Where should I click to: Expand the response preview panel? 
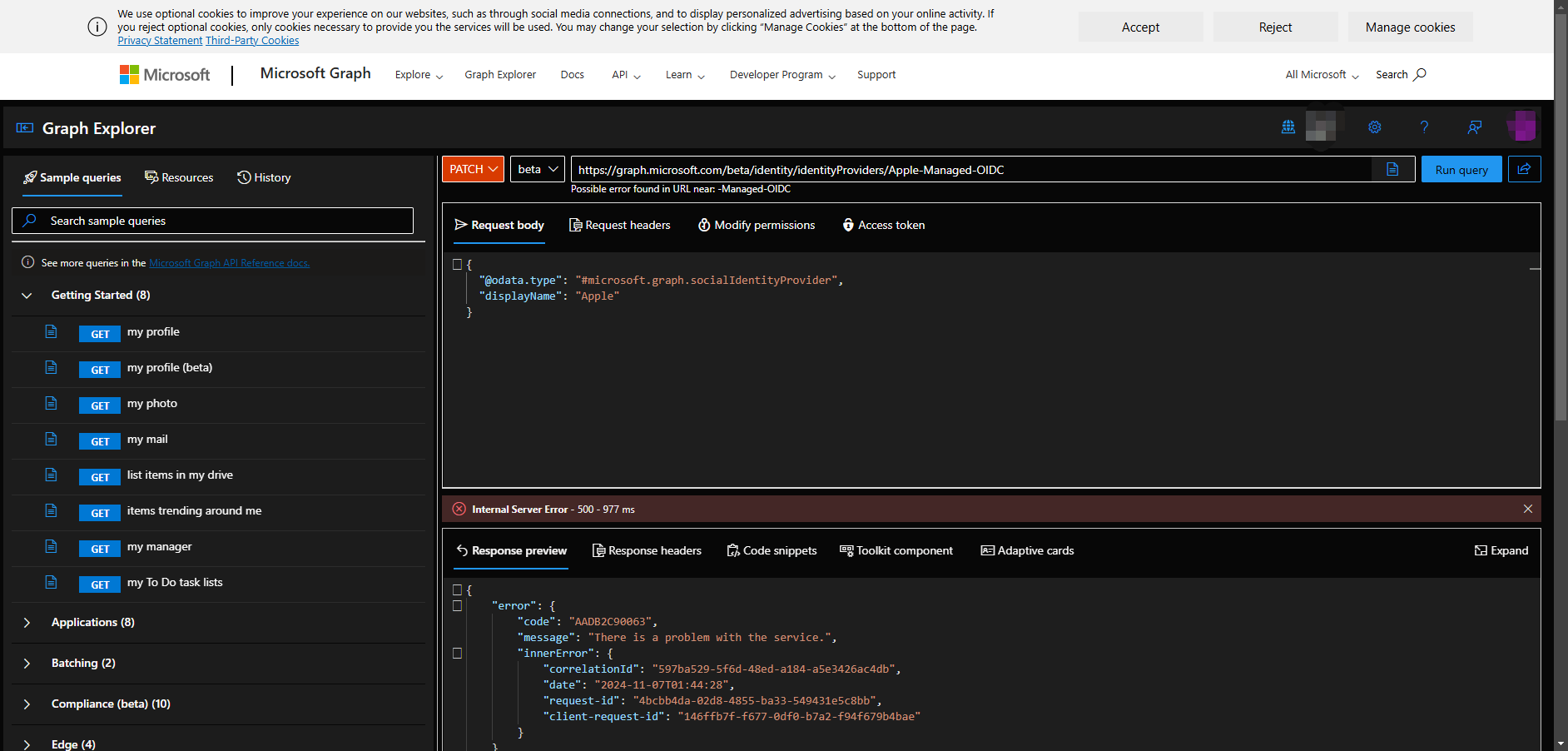click(1501, 550)
